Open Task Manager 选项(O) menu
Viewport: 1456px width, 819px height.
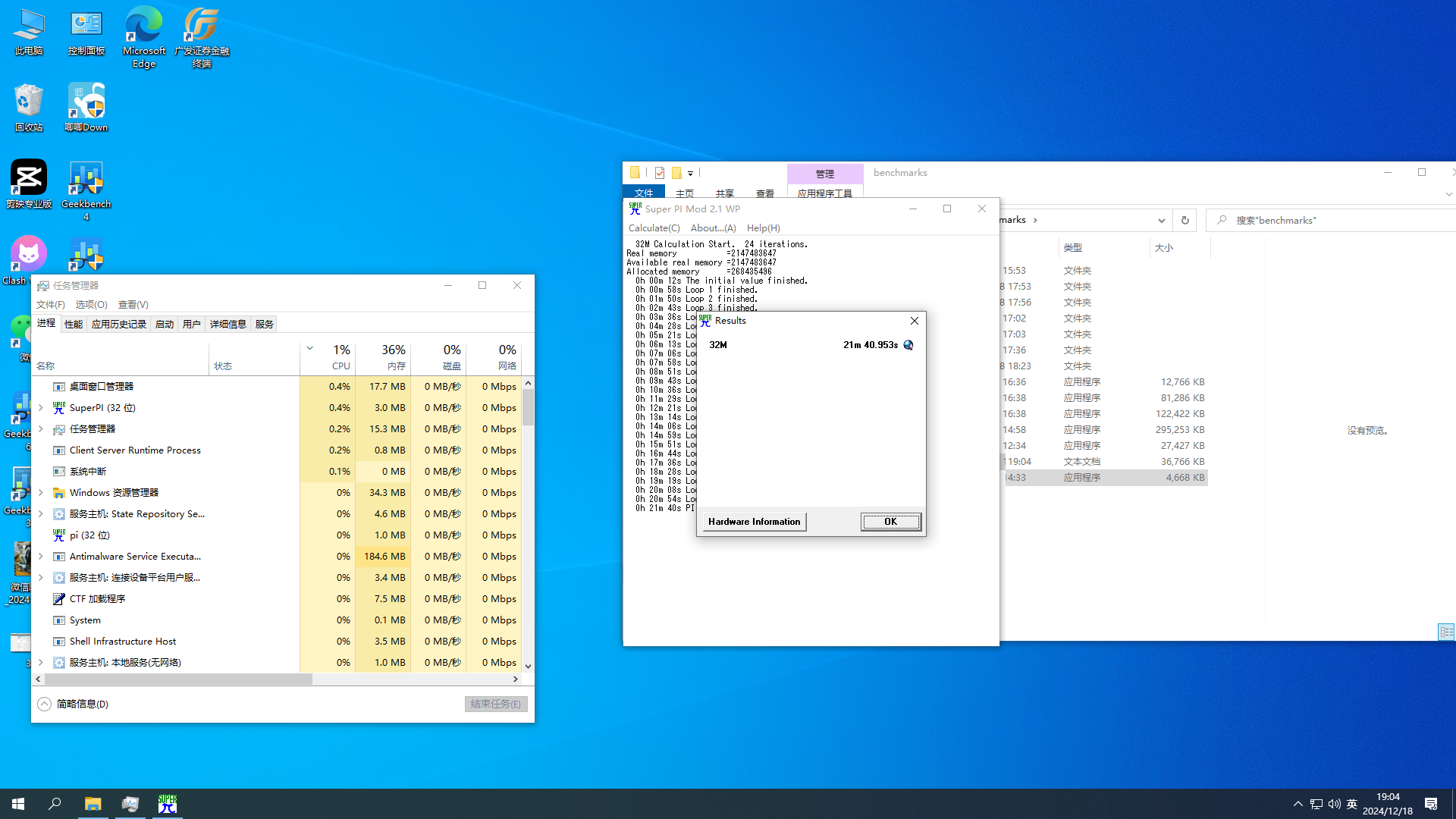[x=91, y=304]
